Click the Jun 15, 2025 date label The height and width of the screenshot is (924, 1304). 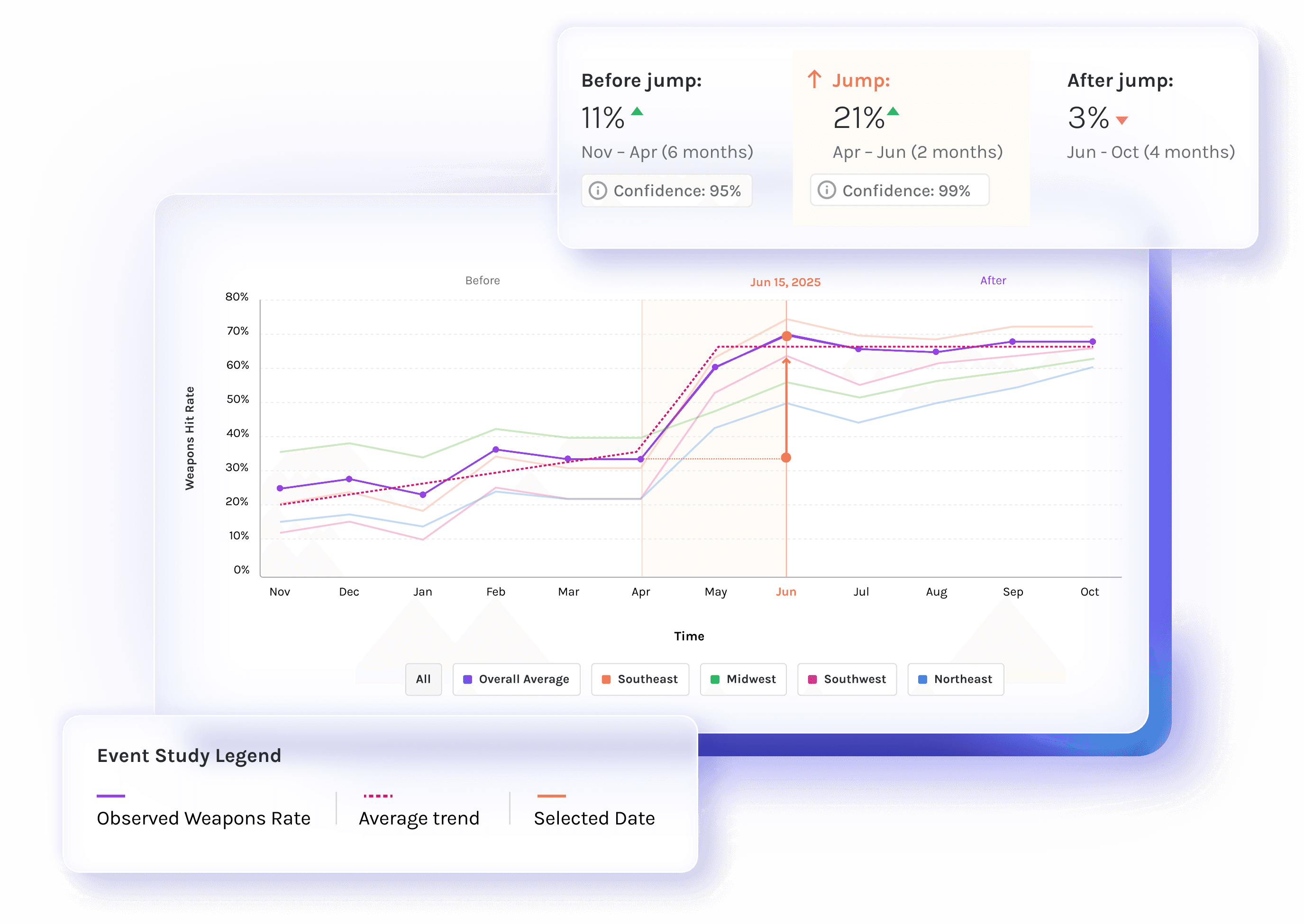[785, 282]
